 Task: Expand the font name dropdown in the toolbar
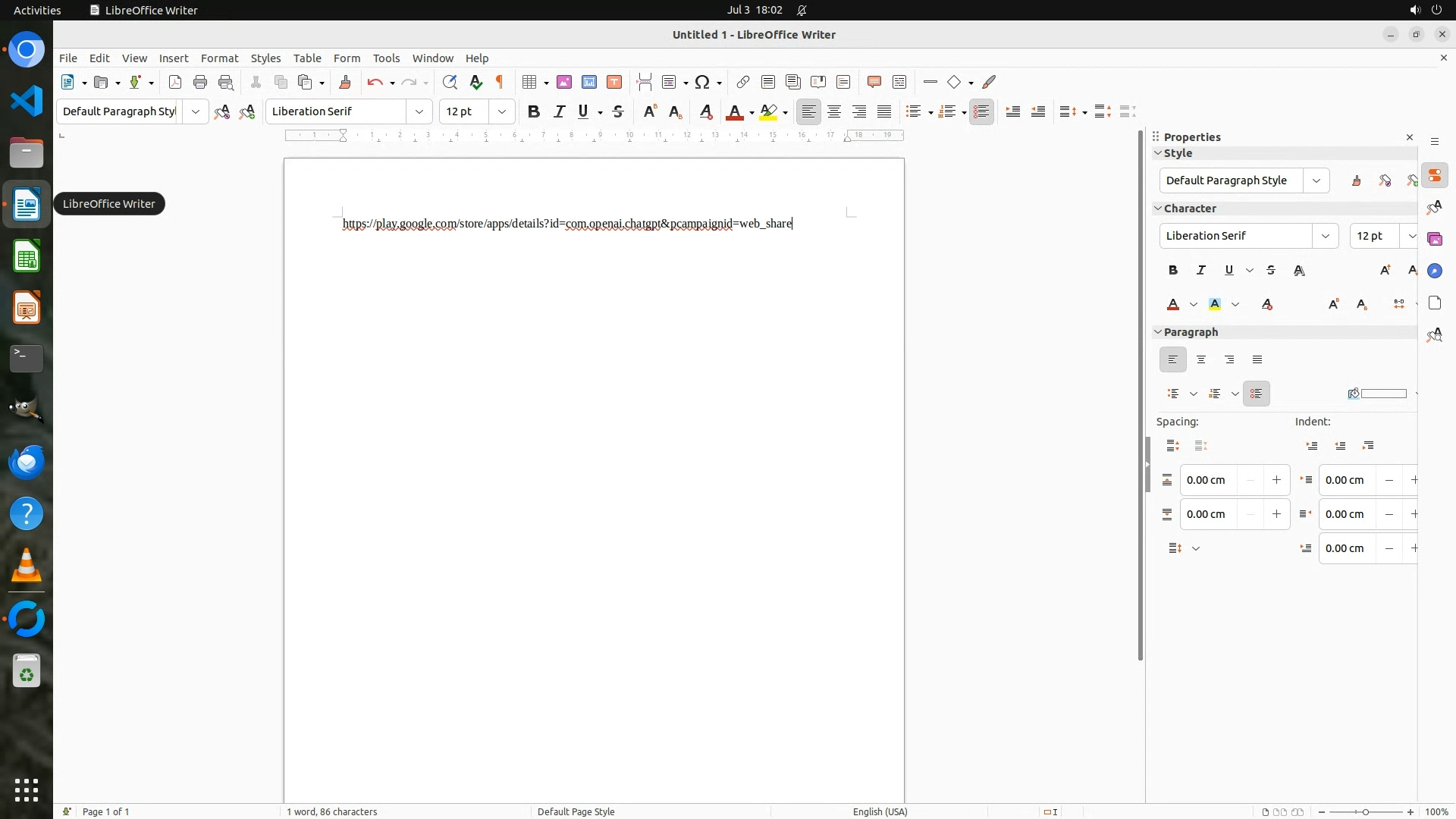point(419,112)
